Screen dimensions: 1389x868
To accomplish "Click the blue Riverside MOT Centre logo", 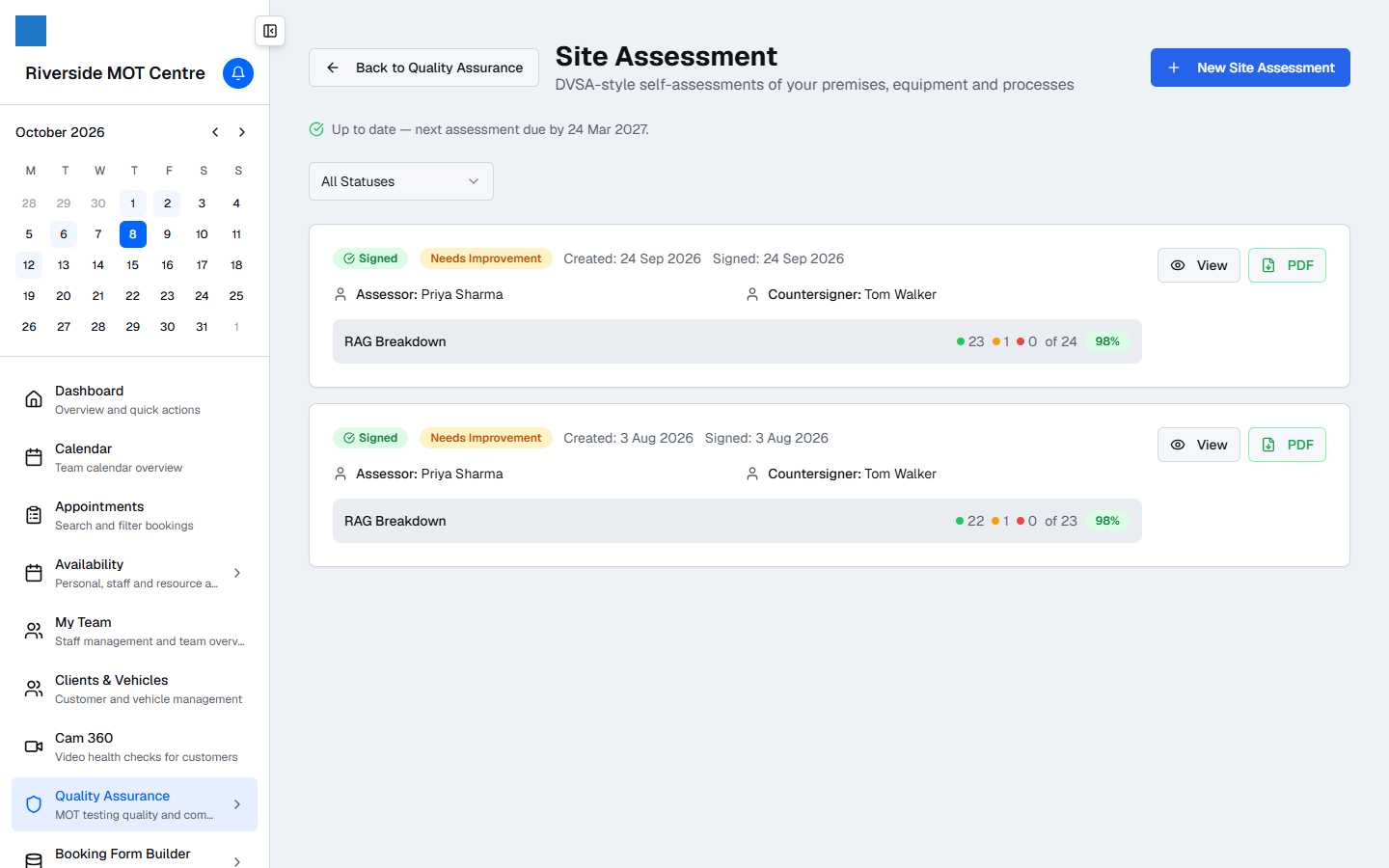I will coord(31,31).
